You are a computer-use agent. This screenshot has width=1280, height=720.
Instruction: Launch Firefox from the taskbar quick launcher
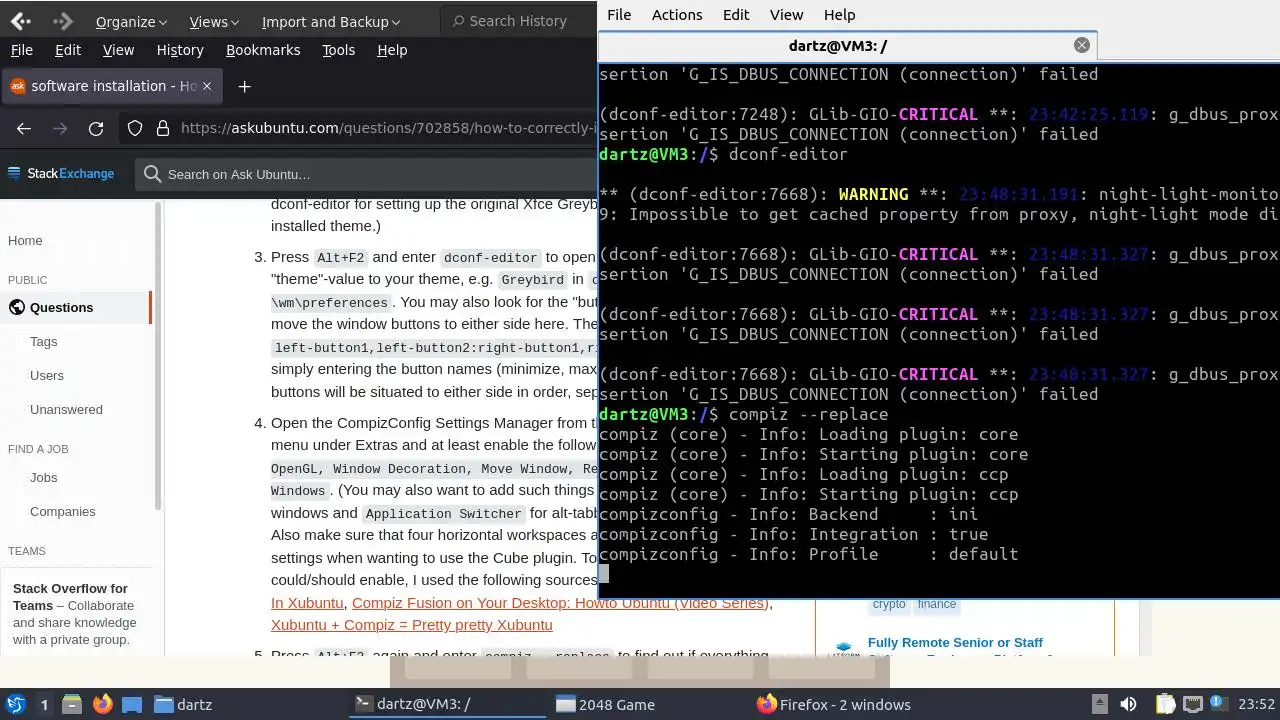point(102,704)
